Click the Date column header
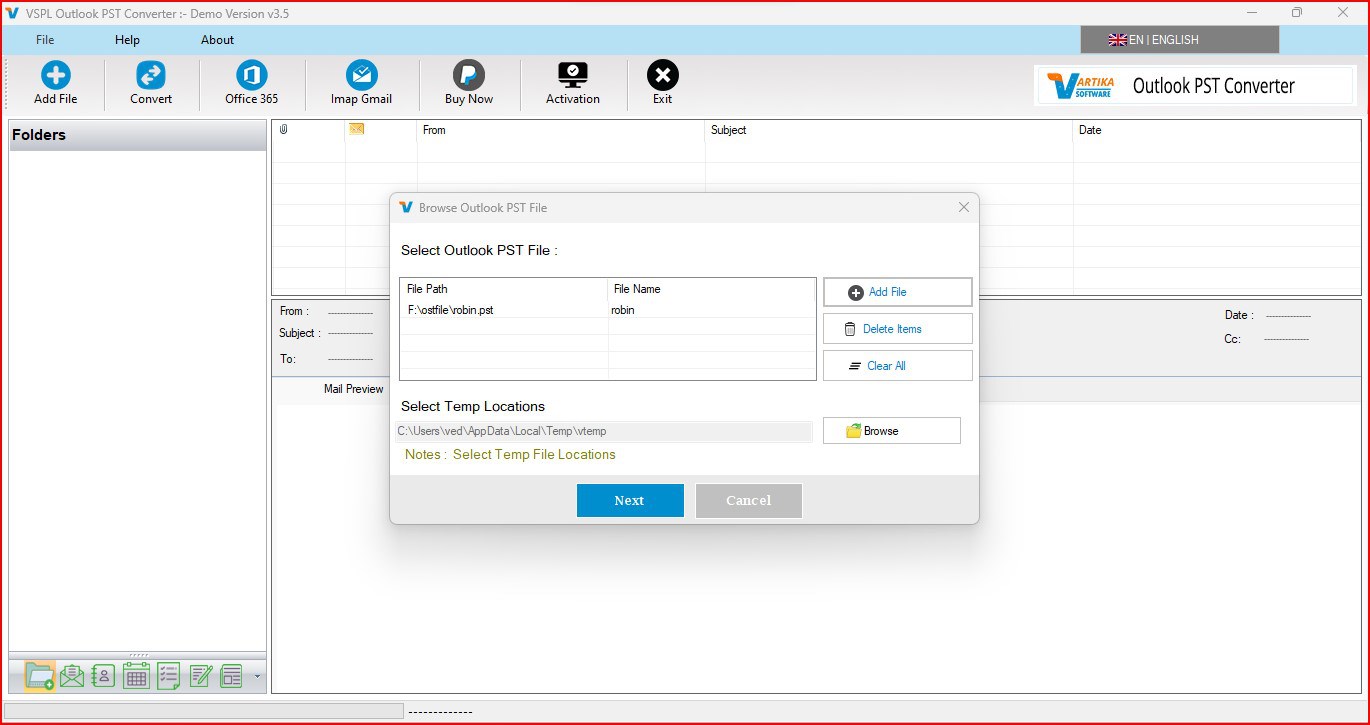 click(x=1216, y=130)
